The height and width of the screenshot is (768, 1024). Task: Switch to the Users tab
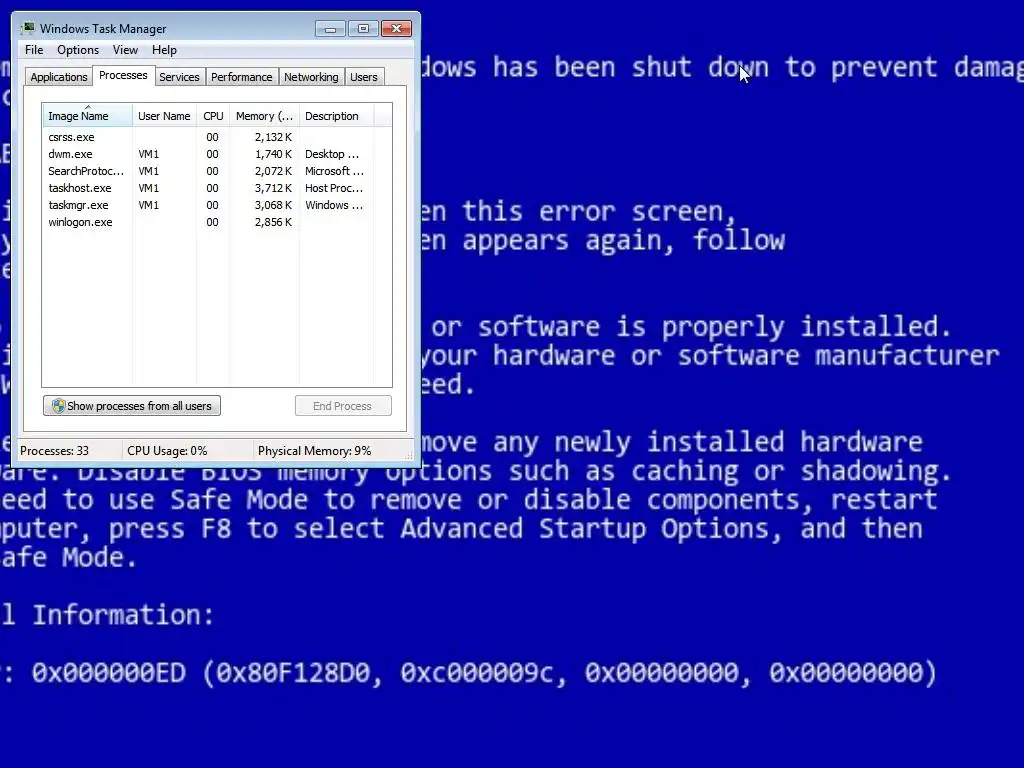[x=364, y=77]
